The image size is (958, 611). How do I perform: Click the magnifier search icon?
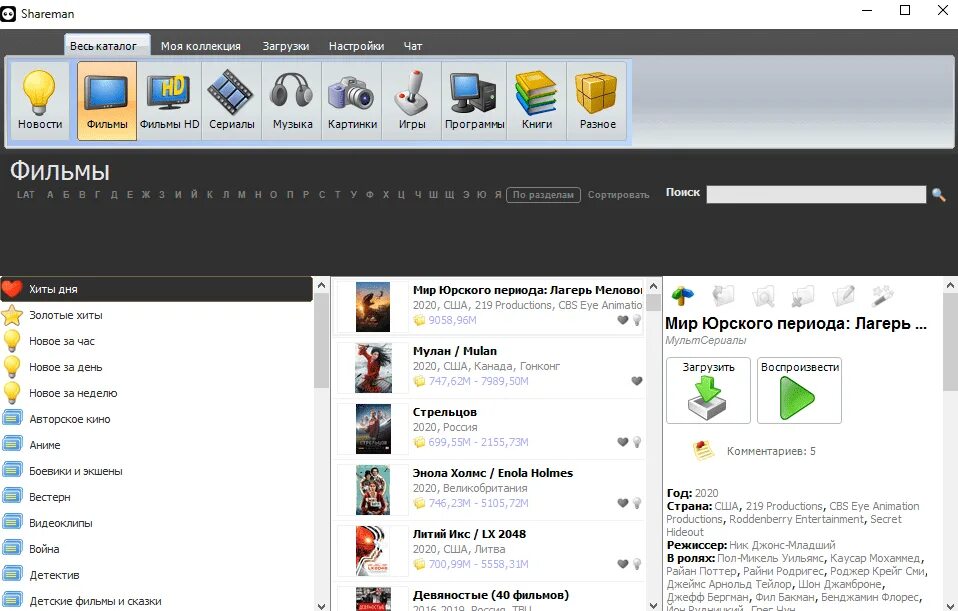tap(938, 195)
